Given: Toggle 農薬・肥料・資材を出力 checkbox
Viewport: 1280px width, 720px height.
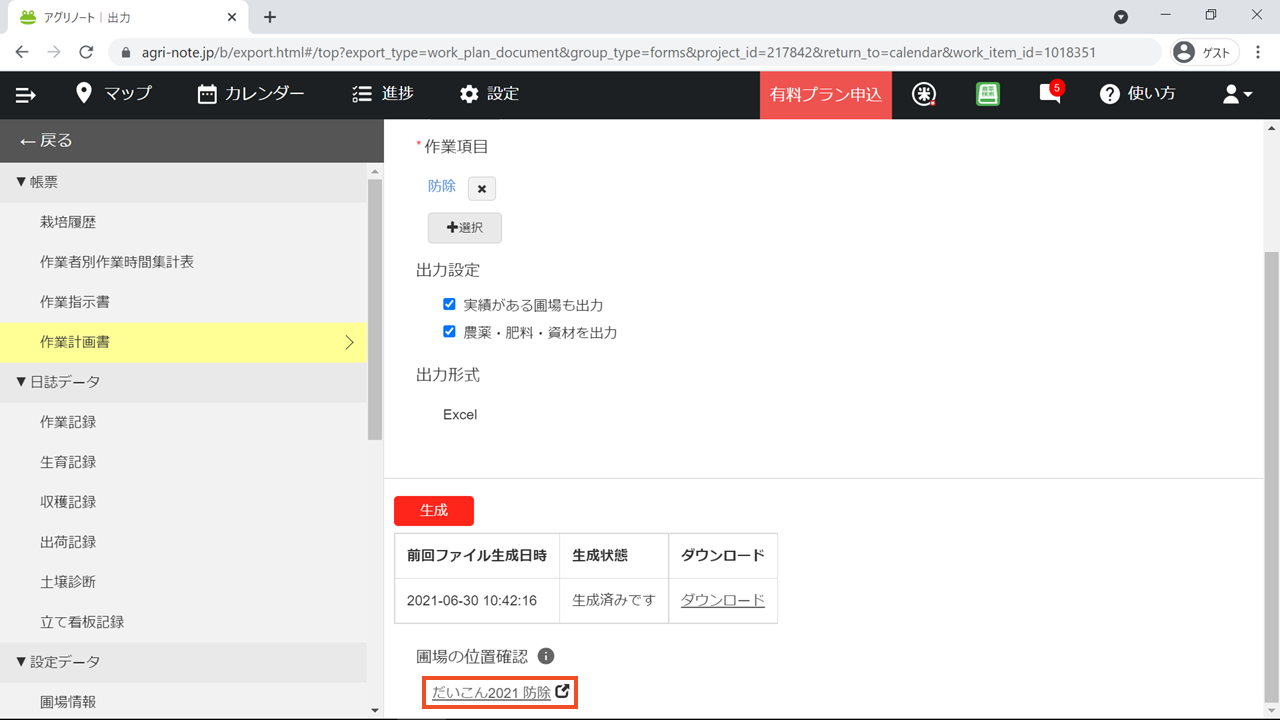Looking at the screenshot, I should pos(449,331).
